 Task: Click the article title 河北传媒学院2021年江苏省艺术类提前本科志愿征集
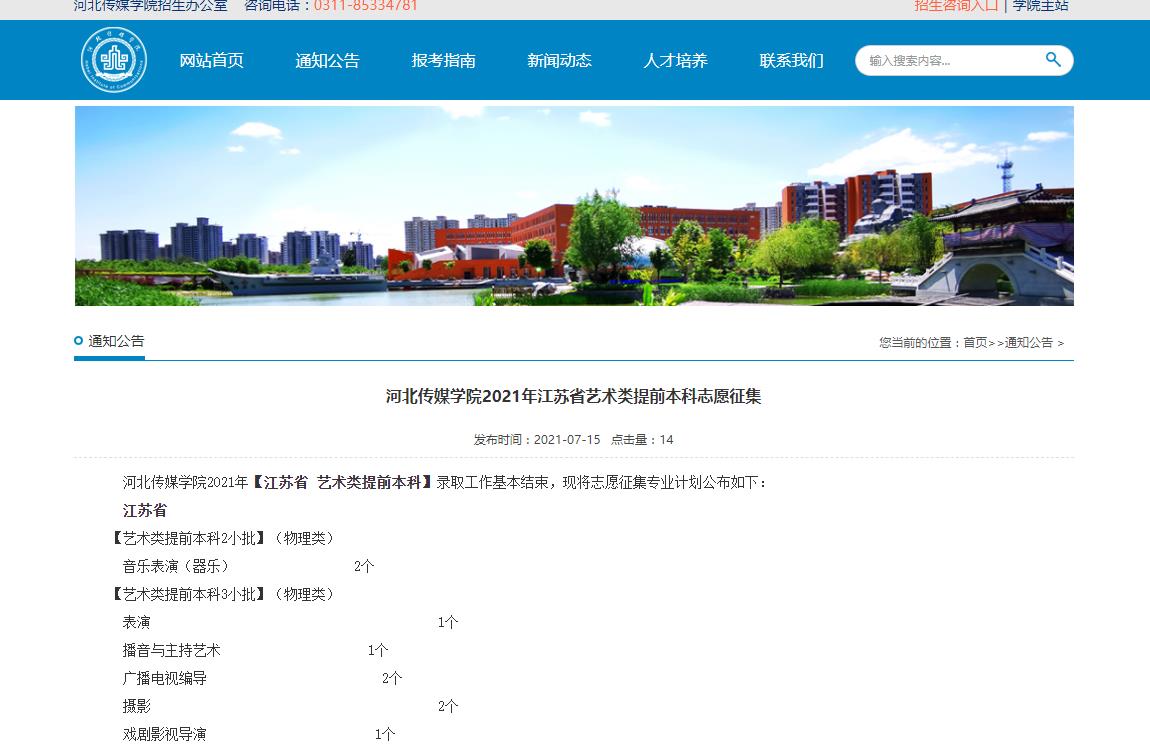[x=574, y=397]
